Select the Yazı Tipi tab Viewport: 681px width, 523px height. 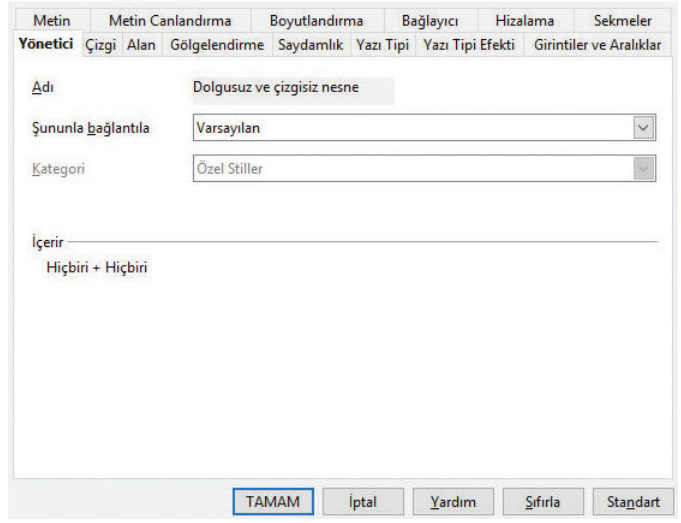click(383, 46)
